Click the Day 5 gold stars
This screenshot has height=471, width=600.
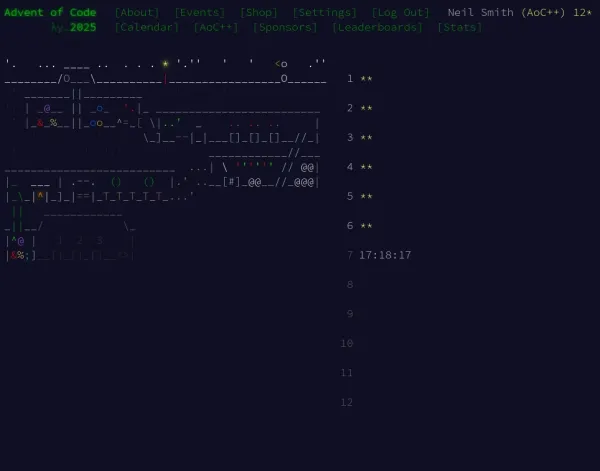pyautogui.click(x=366, y=197)
